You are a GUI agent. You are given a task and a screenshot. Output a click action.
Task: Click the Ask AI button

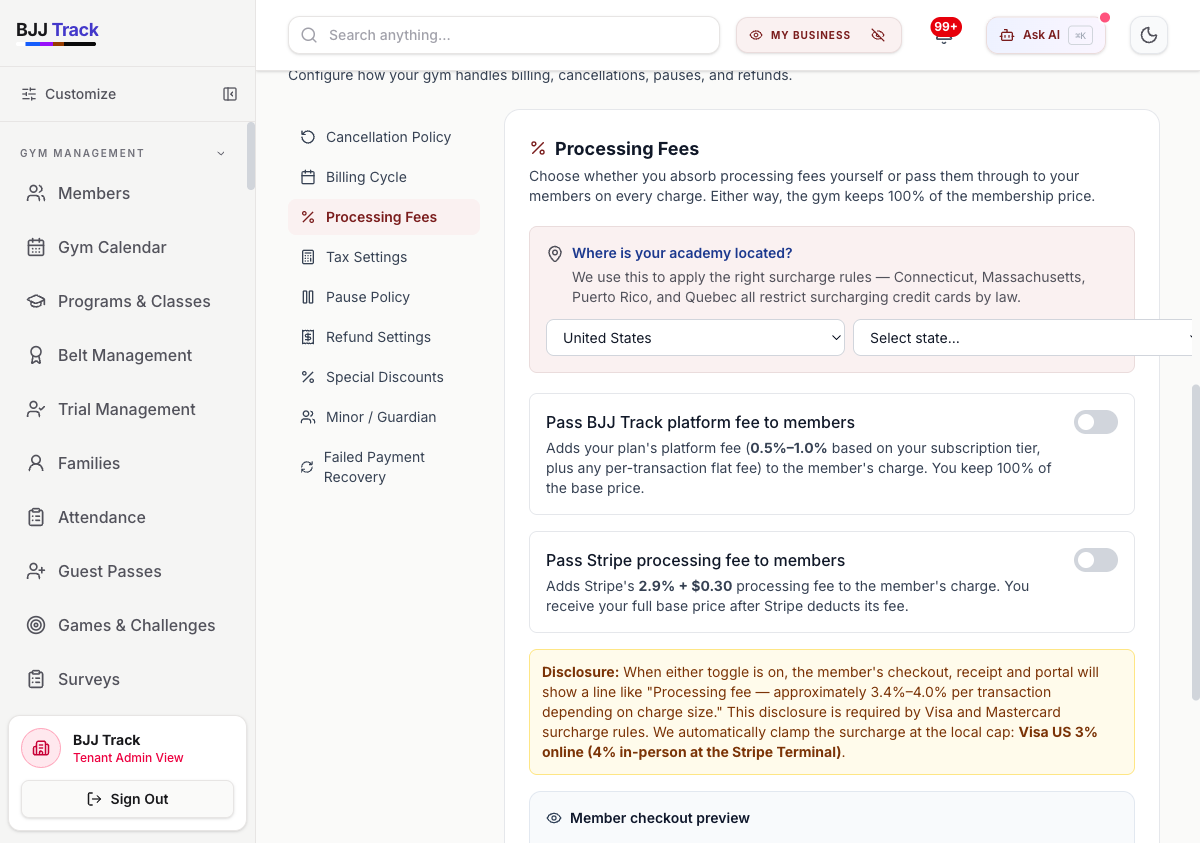click(x=1046, y=35)
